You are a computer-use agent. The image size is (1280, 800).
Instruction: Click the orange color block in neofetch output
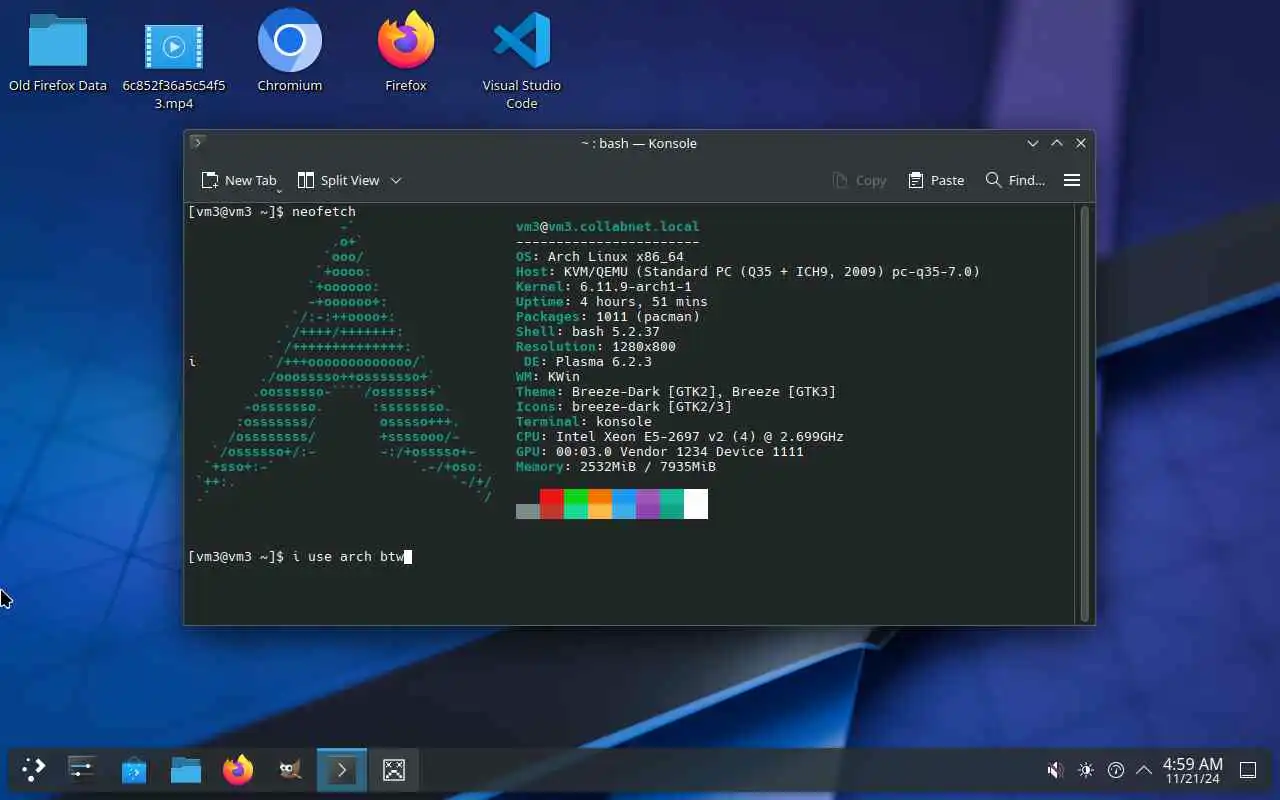(x=600, y=504)
